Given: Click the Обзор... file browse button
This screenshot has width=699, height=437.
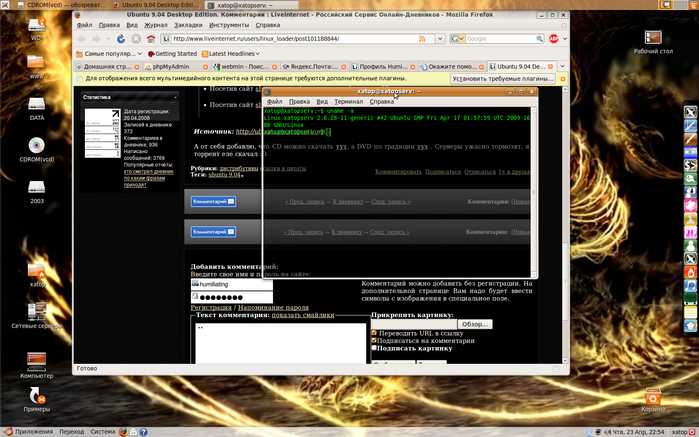Looking at the screenshot, I should [475, 324].
